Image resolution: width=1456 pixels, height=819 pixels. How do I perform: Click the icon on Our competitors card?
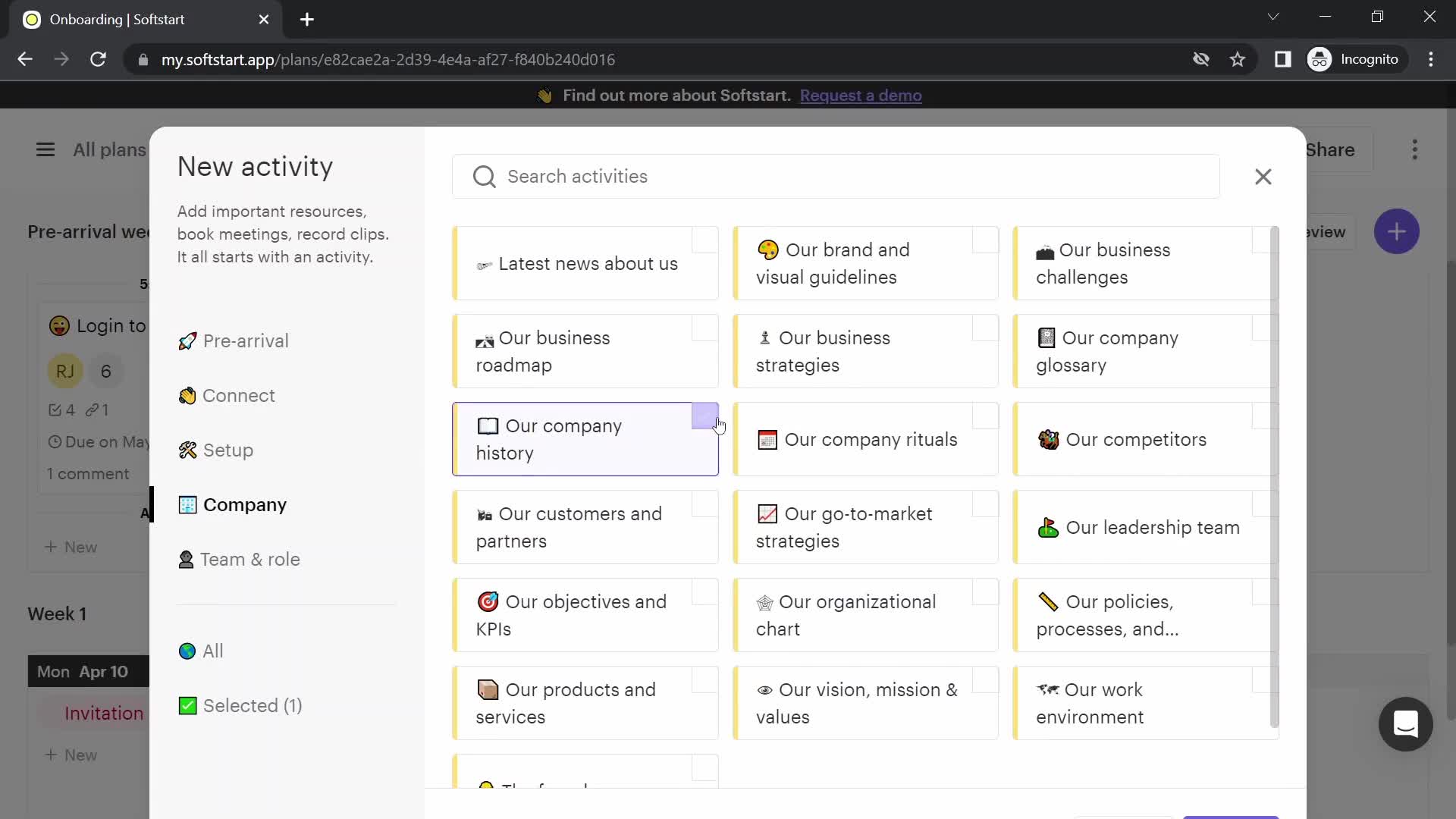1048,440
